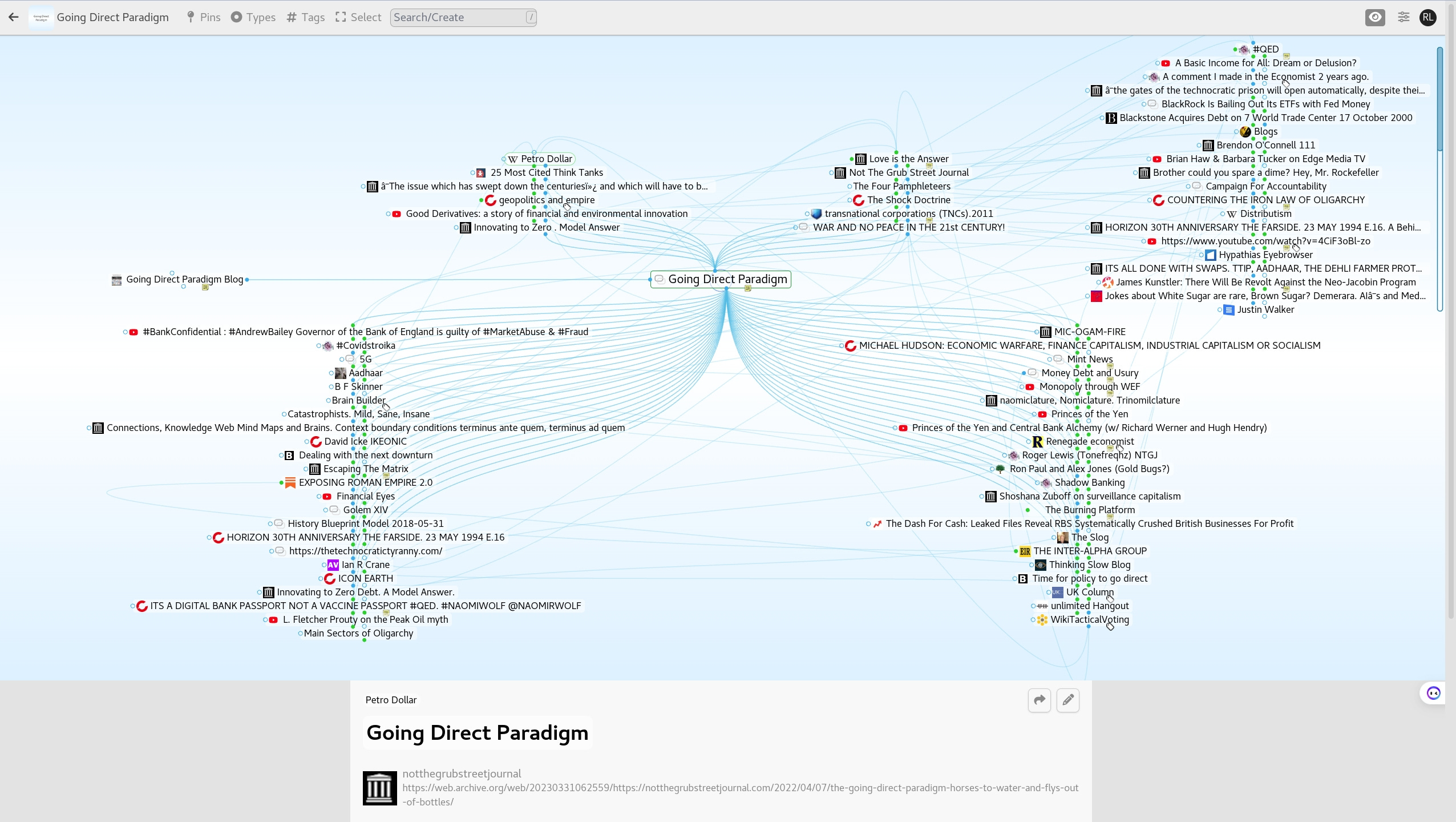Click the photo icon beside Aadhaar

point(341,373)
